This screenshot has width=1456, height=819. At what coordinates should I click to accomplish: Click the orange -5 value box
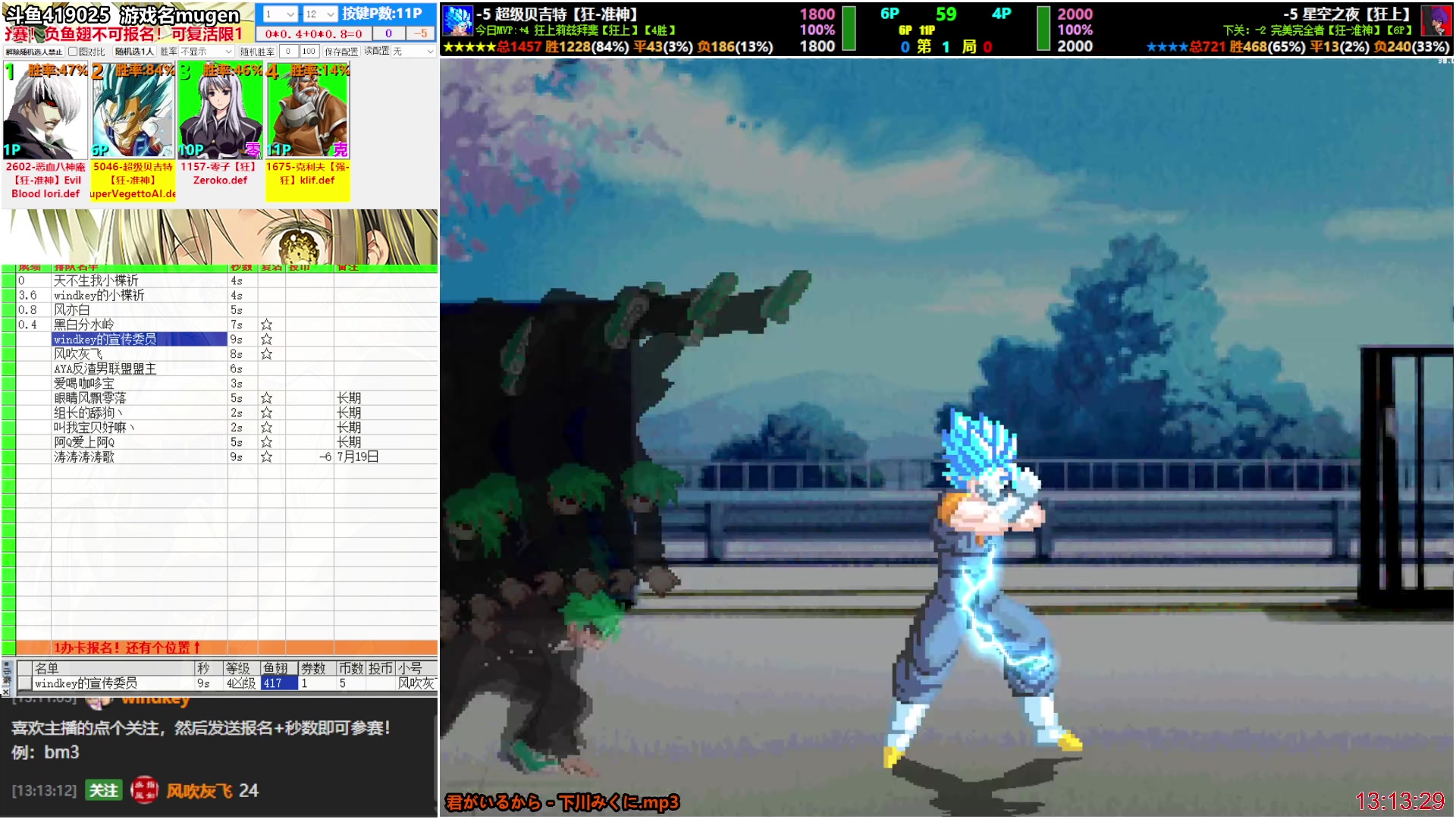[x=421, y=33]
